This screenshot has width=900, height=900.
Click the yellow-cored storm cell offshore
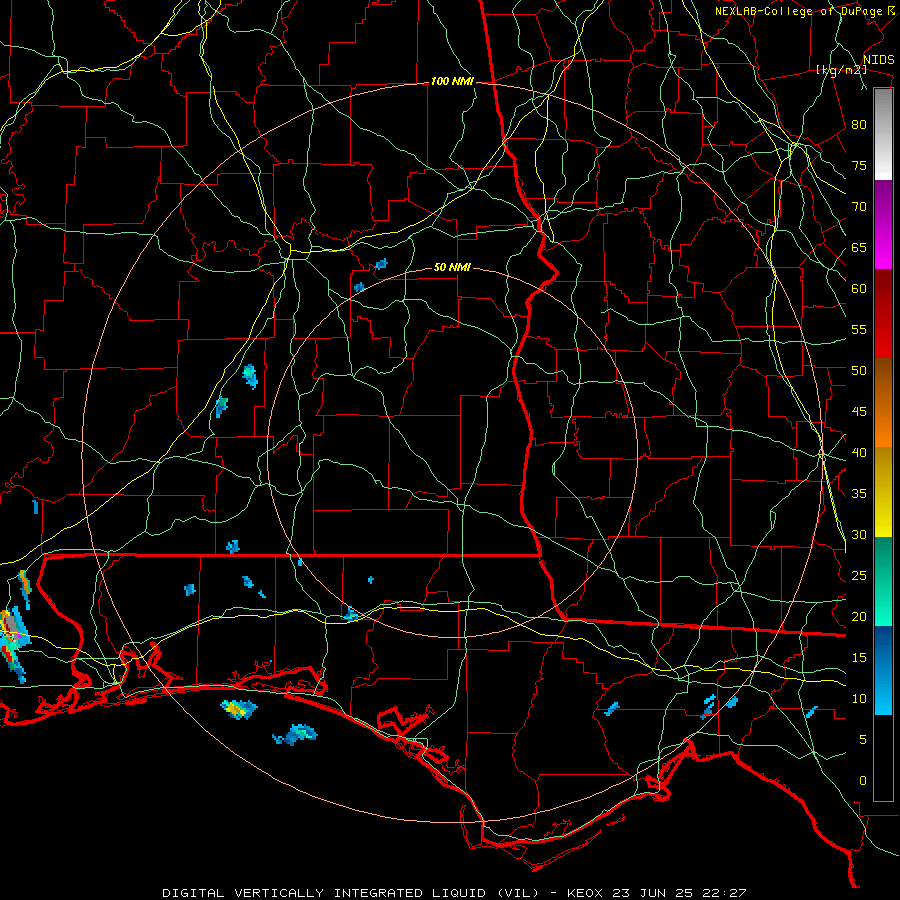click(239, 709)
